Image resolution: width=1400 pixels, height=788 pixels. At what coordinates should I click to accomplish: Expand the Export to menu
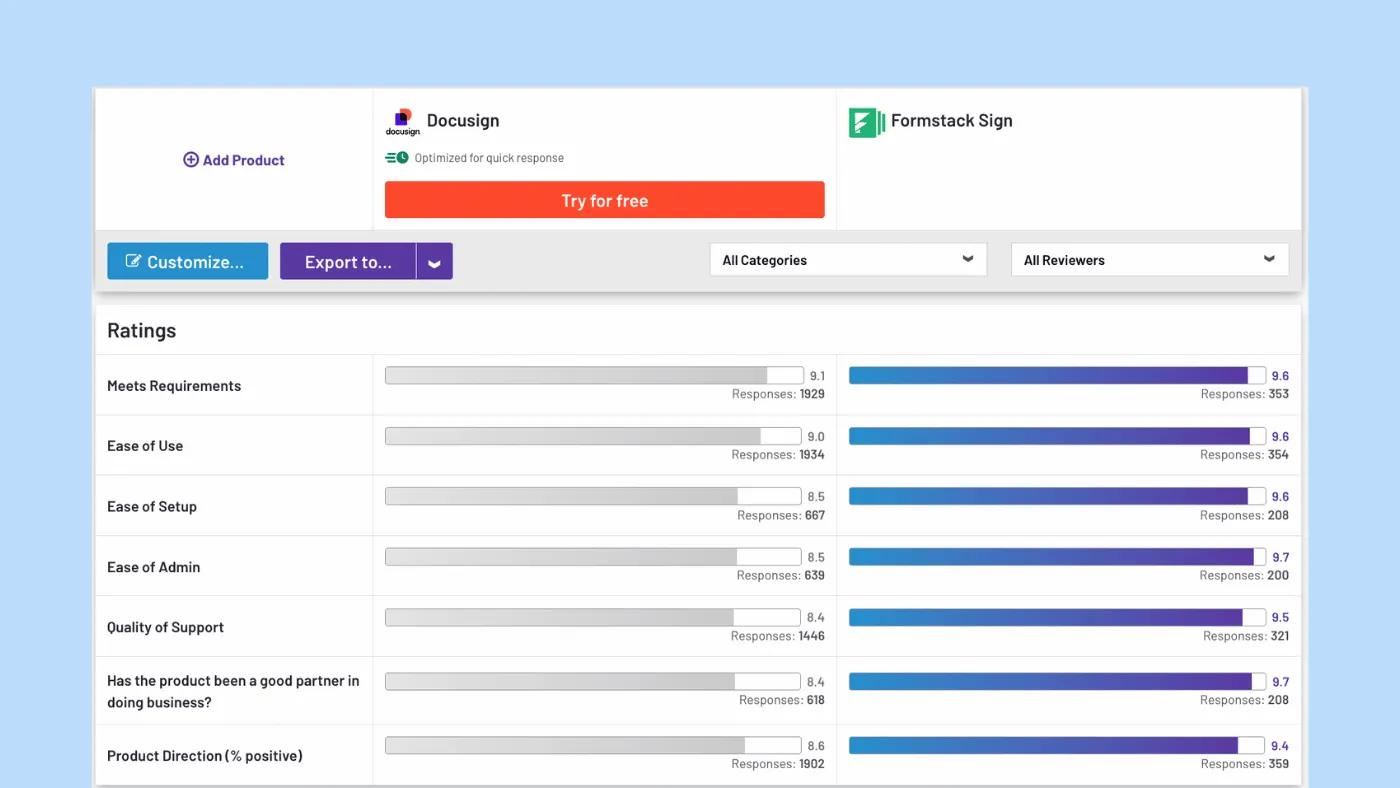(347, 261)
